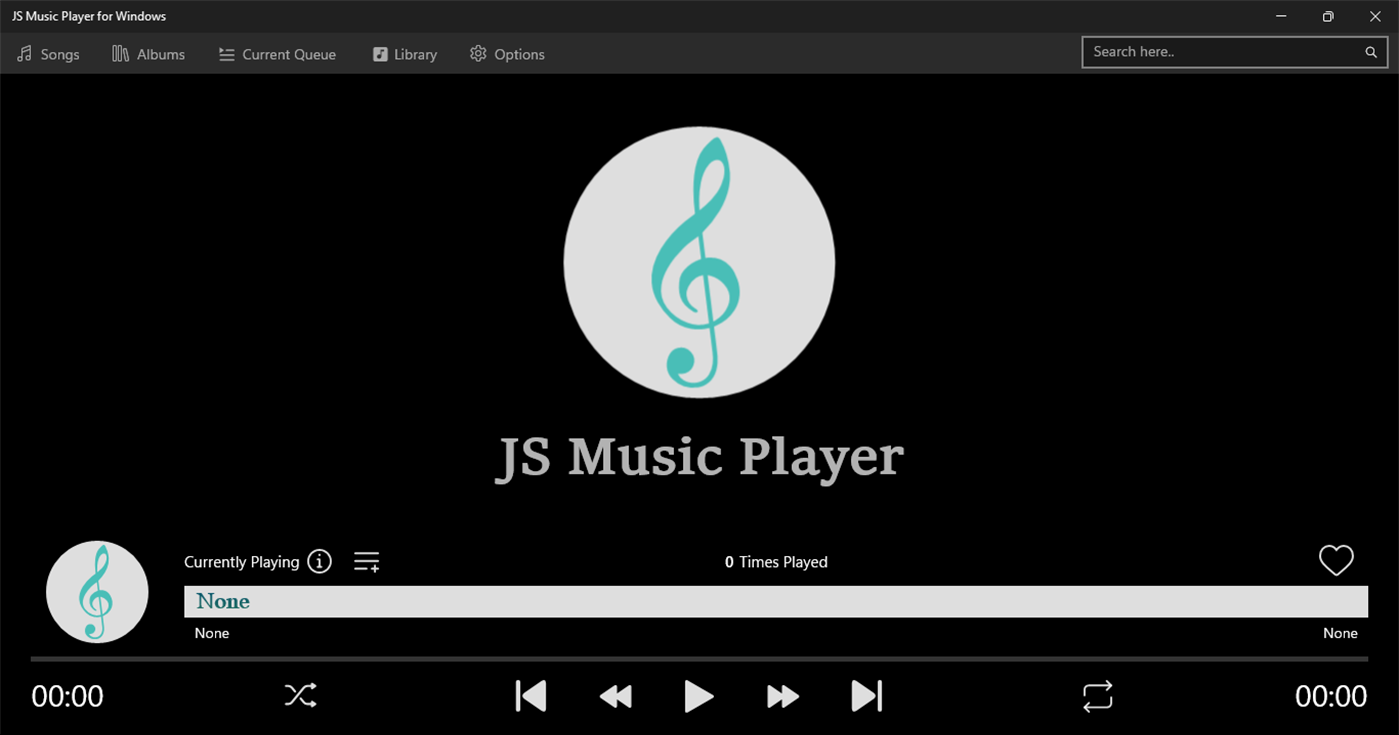Skip to the next track

point(866,695)
